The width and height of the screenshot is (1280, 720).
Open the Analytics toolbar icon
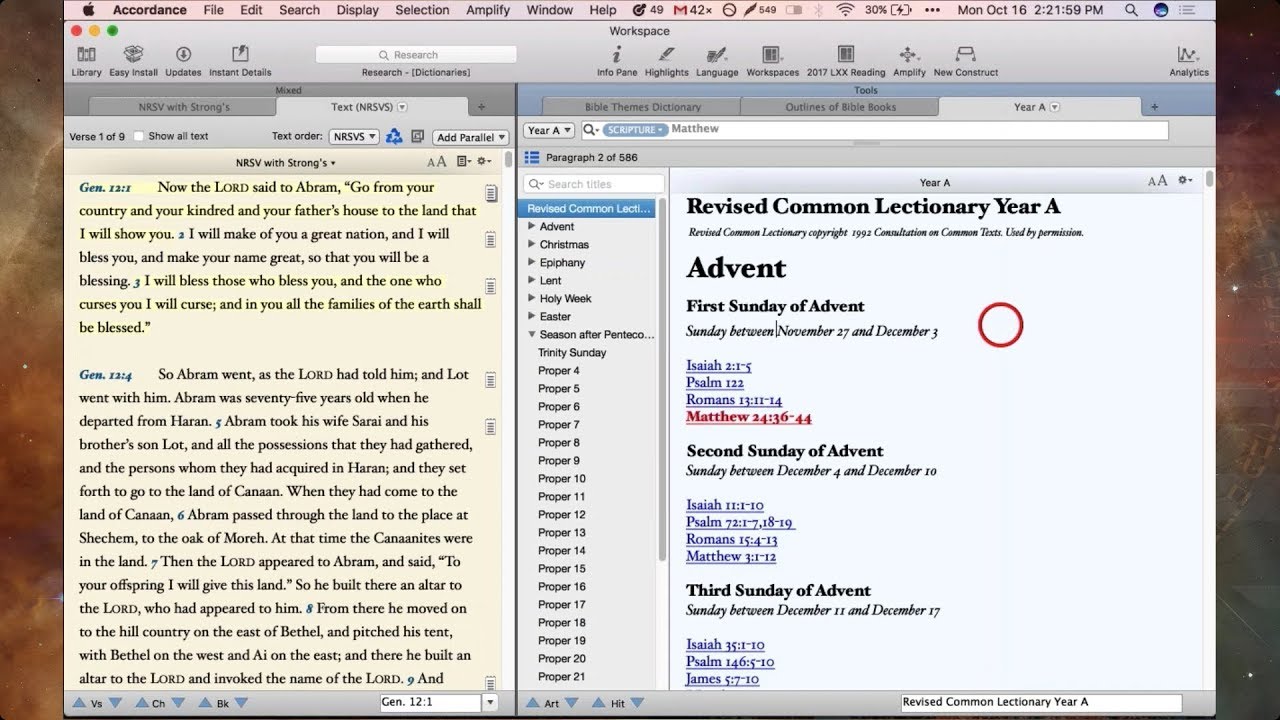point(1188,55)
